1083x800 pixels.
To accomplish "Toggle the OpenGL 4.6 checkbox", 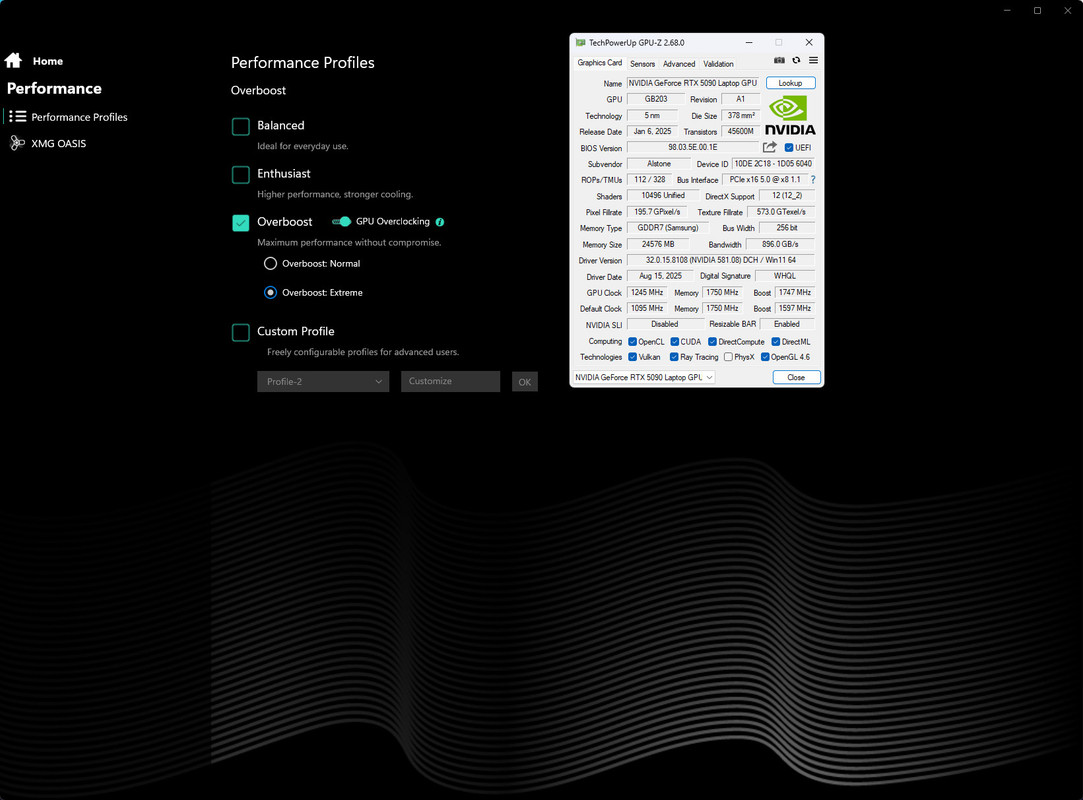I will pyautogui.click(x=765, y=357).
